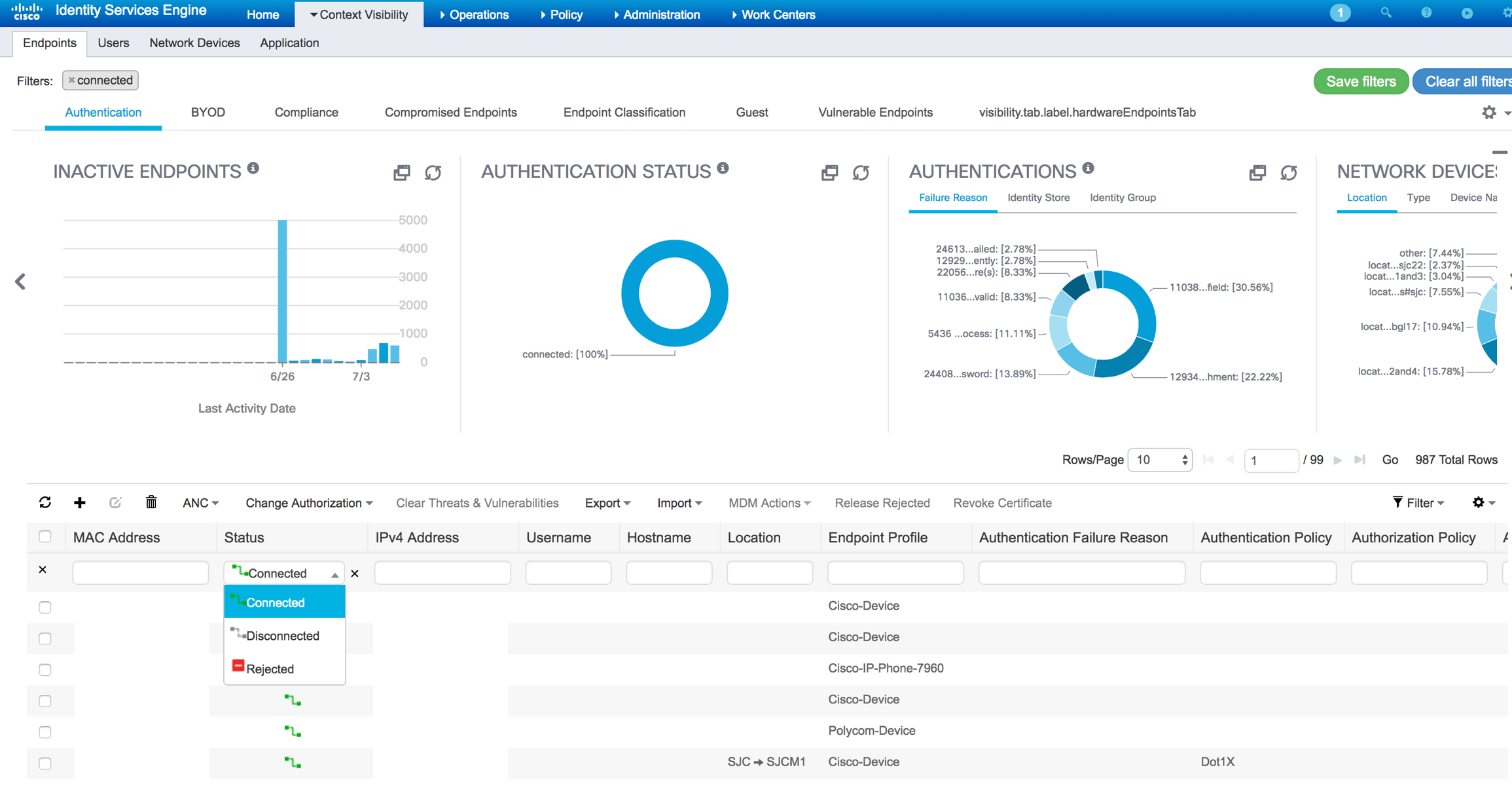1512x795 pixels.
Task: Click Clear all filters button
Action: point(1464,81)
